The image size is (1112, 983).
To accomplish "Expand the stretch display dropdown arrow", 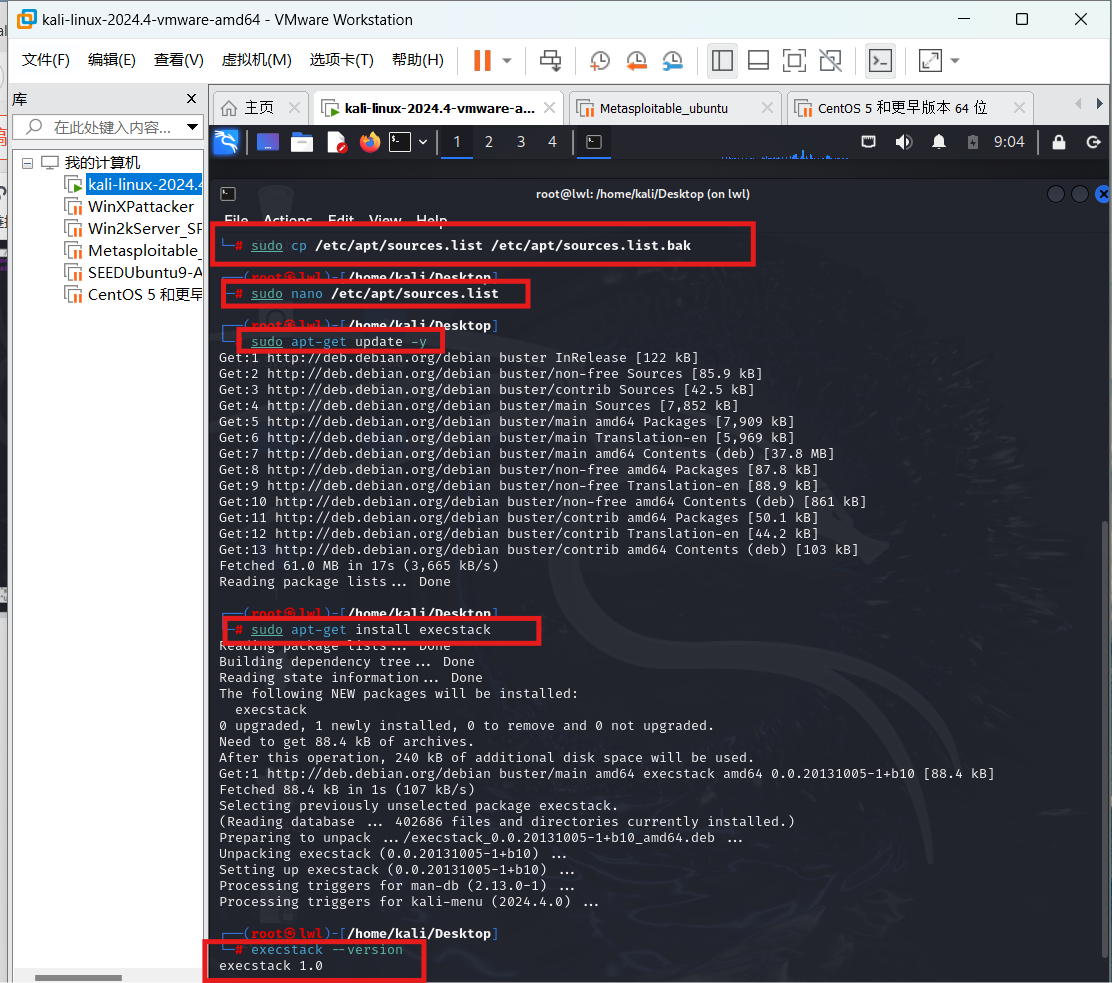I will [x=955, y=60].
